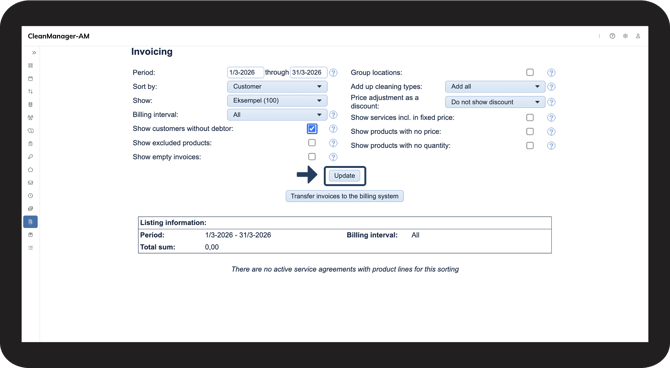This screenshot has height=368, width=670.
Task: Open the dashboard grid icon in sidebar
Action: pyautogui.click(x=30, y=65)
